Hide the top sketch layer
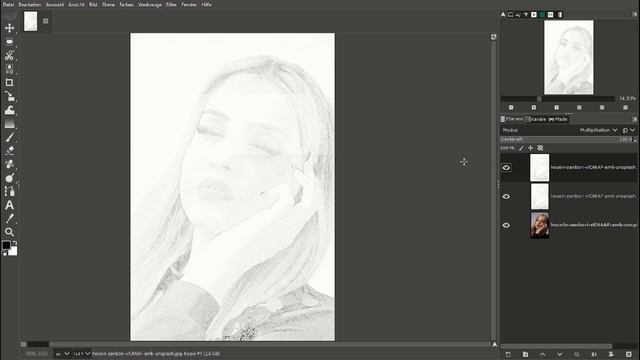This screenshot has width=640, height=360. [506, 168]
